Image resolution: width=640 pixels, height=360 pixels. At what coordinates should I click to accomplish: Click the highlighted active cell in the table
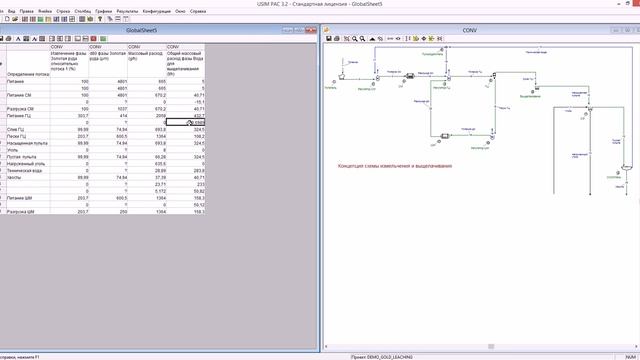(x=185, y=122)
